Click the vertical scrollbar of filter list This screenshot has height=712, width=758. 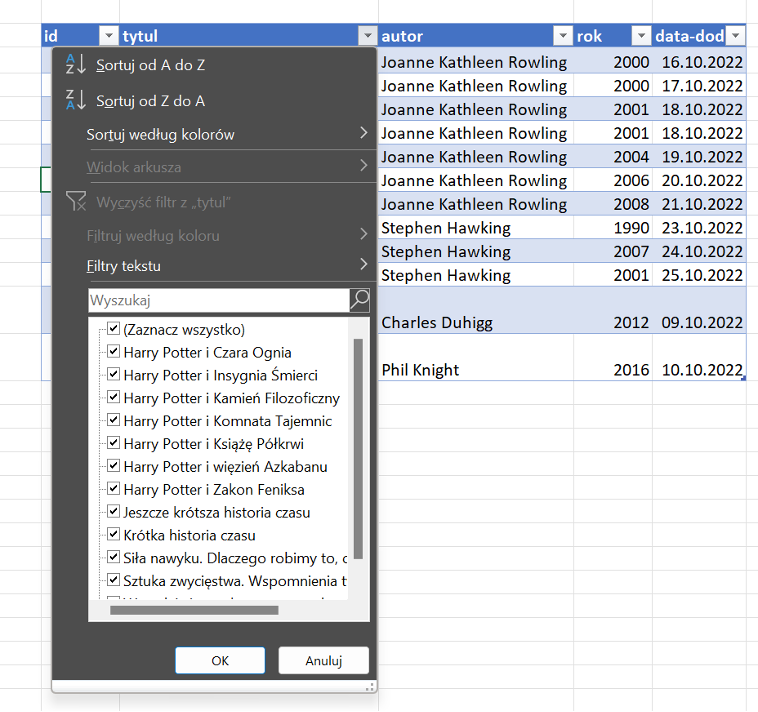[358, 450]
